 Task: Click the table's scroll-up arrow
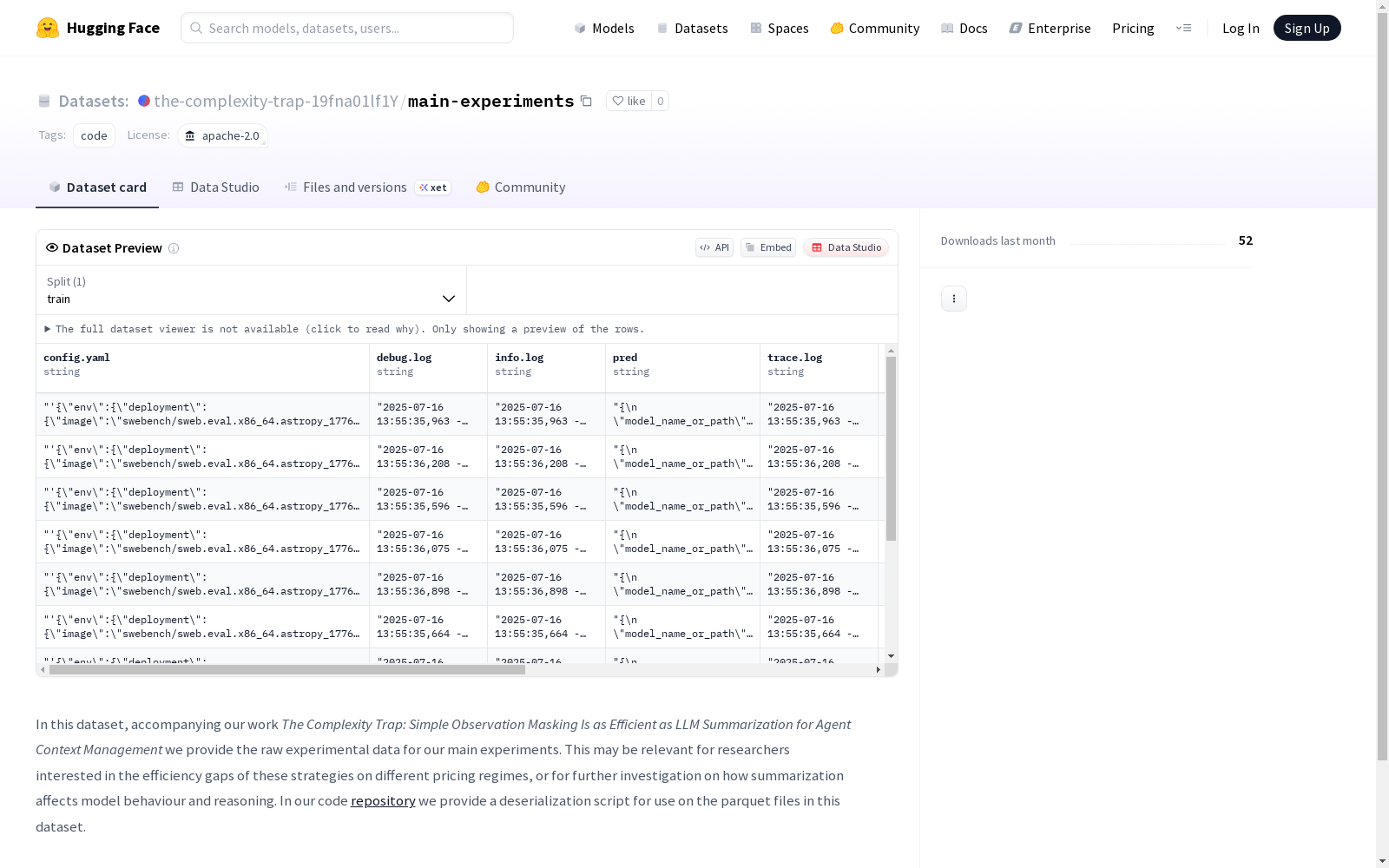pos(891,351)
